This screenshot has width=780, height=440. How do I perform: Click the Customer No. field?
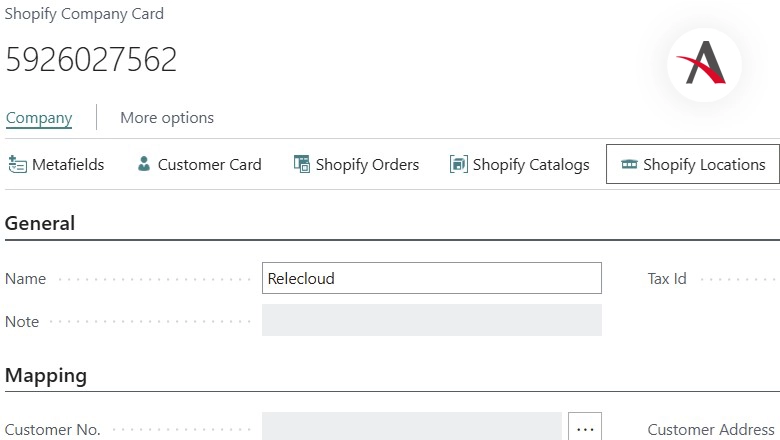412,428
